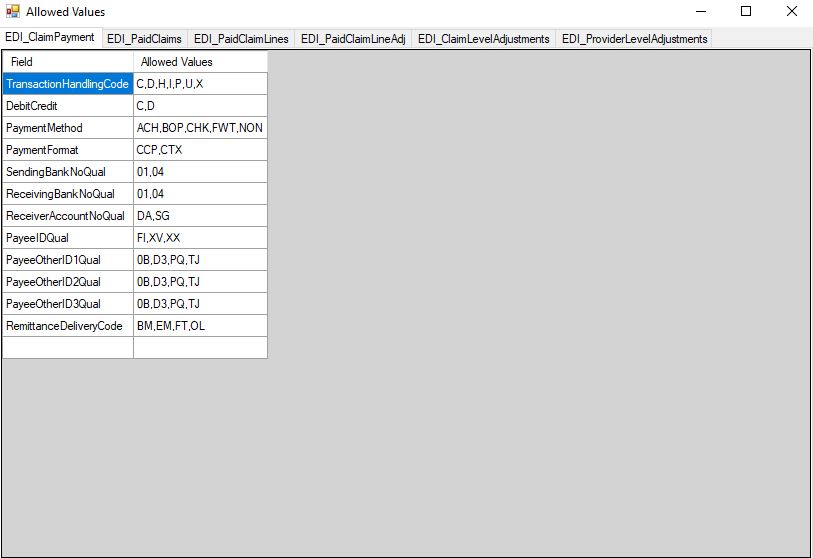Select the PayeeIDQual field cell
813x558 pixels.
coord(68,238)
